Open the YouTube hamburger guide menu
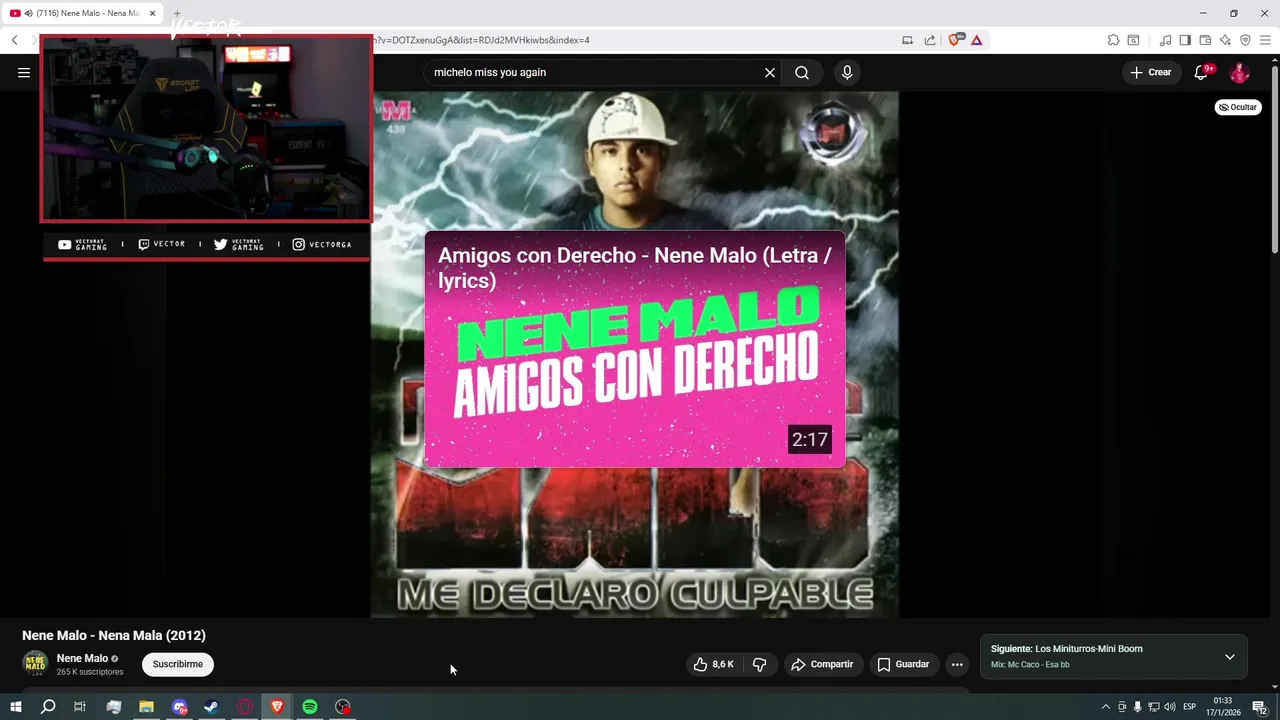Image resolution: width=1280 pixels, height=720 pixels. pyautogui.click(x=24, y=72)
